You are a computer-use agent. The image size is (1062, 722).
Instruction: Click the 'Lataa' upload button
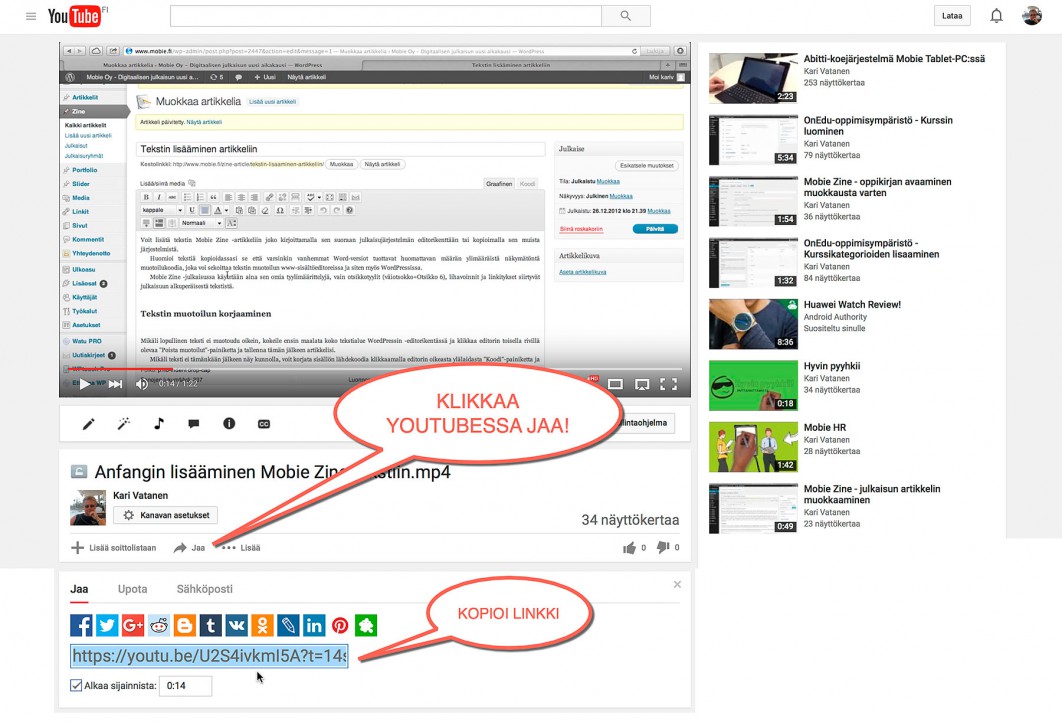coord(952,16)
